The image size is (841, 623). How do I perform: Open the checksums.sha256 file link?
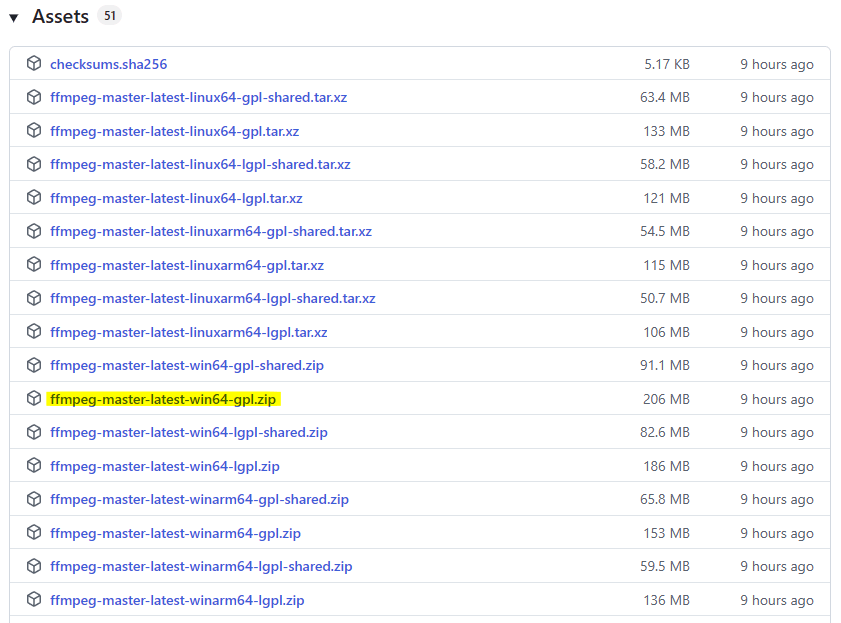108,64
